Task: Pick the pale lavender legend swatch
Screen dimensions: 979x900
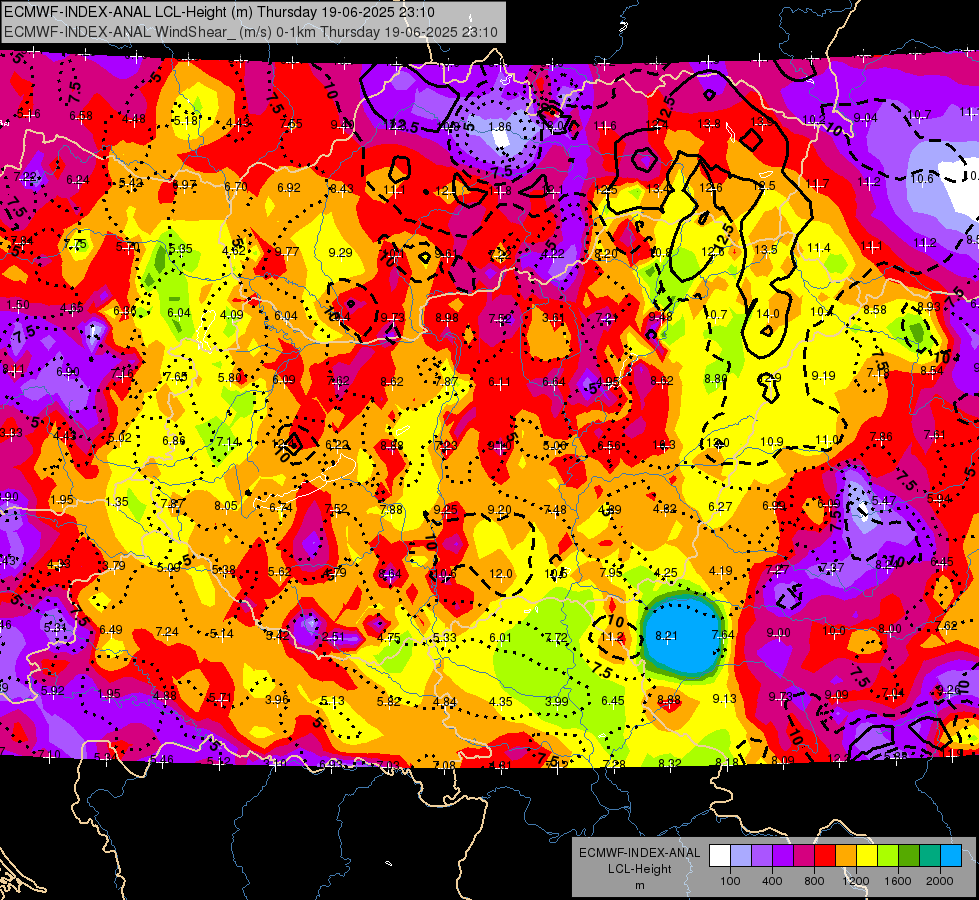Action: [741, 855]
